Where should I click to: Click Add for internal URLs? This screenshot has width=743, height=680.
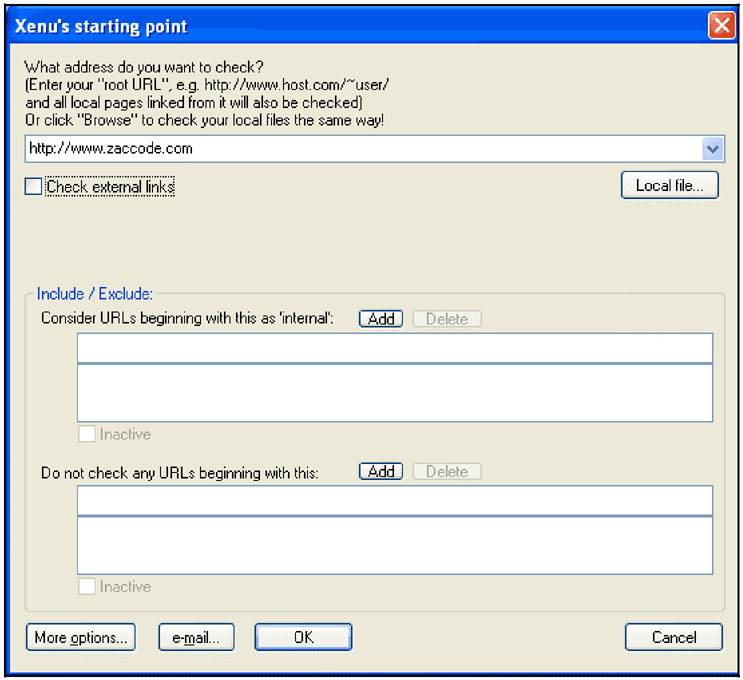381,319
